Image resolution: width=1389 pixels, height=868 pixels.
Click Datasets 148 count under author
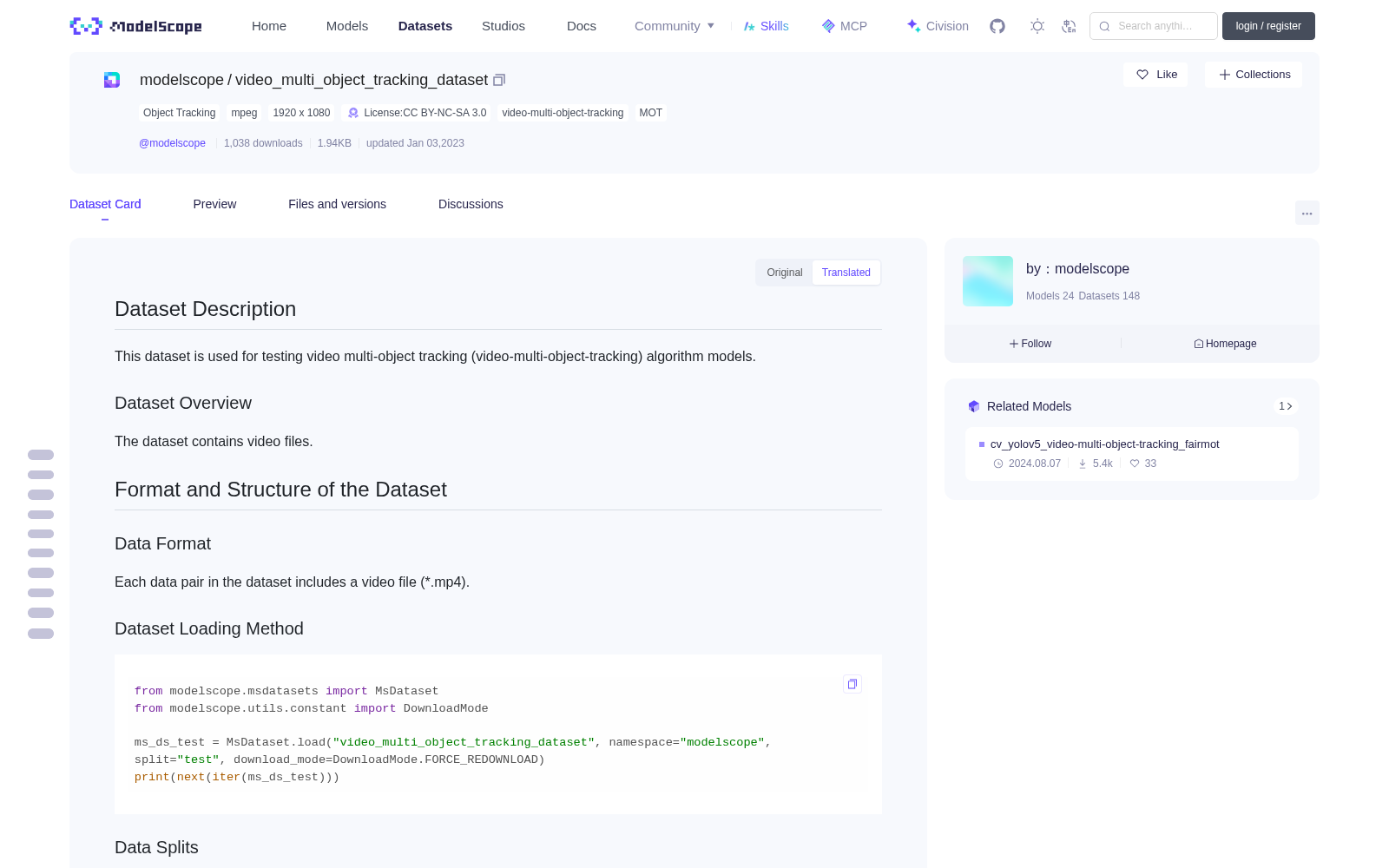[1109, 296]
